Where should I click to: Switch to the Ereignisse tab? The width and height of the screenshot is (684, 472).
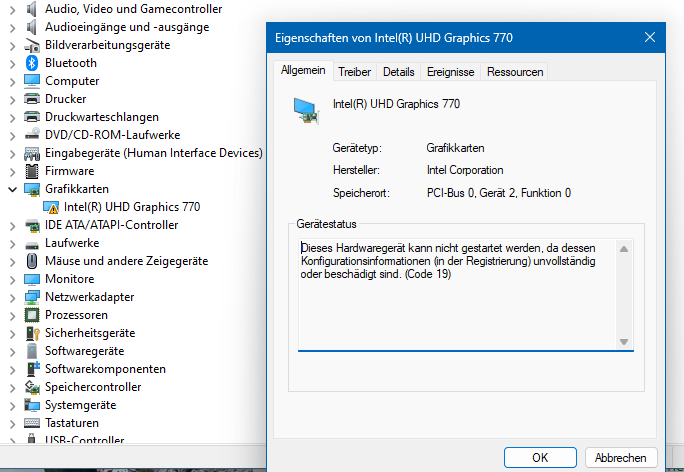(x=451, y=72)
